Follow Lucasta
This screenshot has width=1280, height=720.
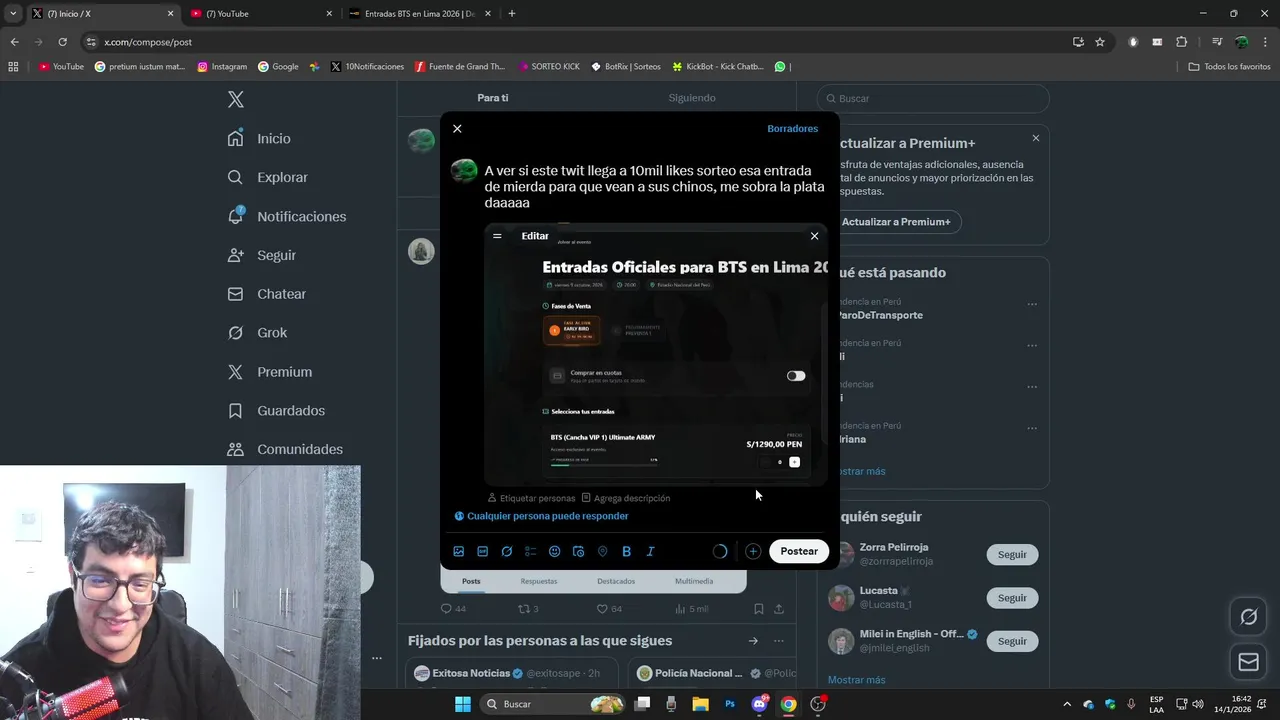click(x=1012, y=598)
